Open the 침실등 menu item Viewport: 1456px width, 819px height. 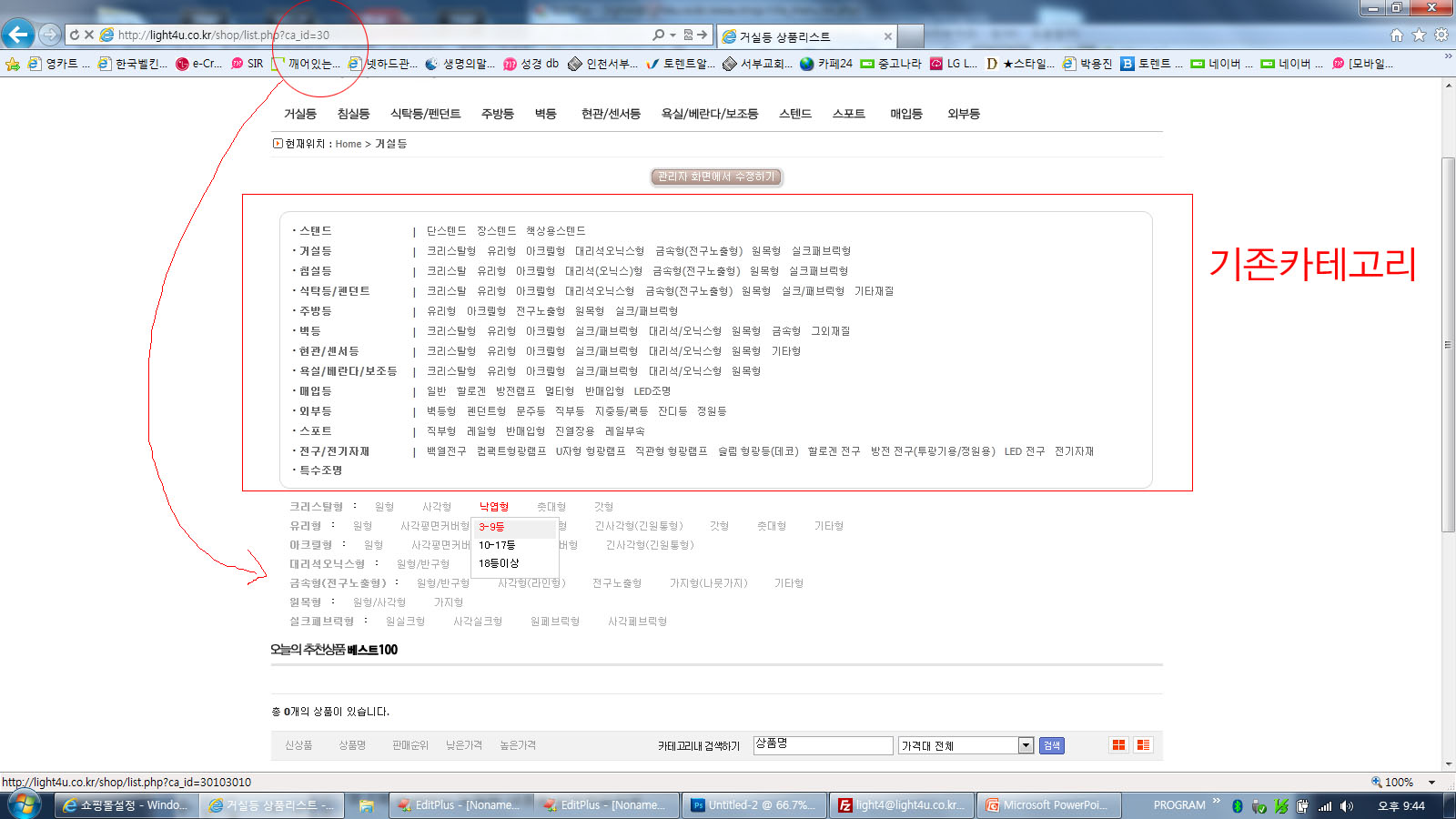pos(353,114)
